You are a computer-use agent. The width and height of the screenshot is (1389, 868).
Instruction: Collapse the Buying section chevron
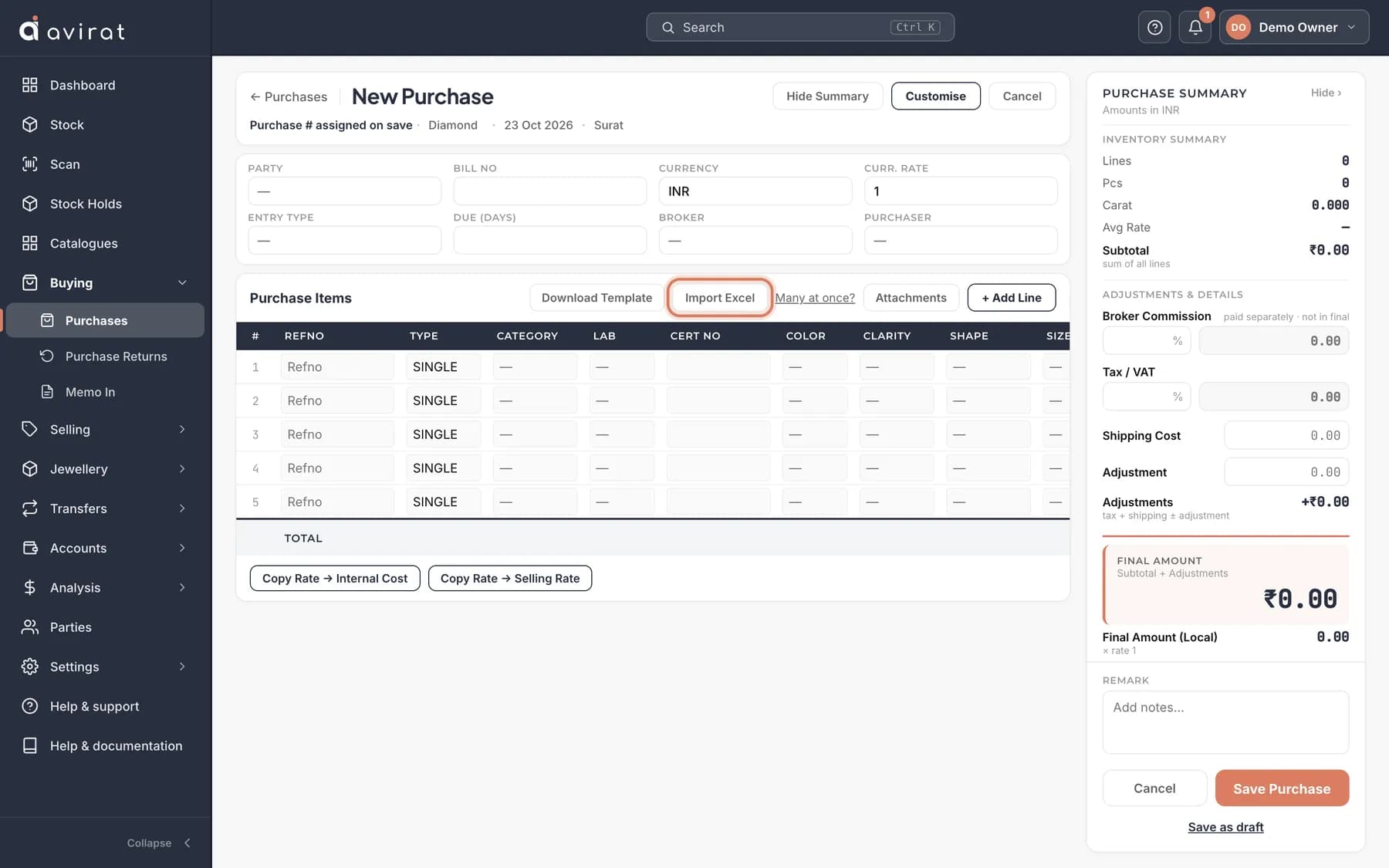[x=182, y=282]
